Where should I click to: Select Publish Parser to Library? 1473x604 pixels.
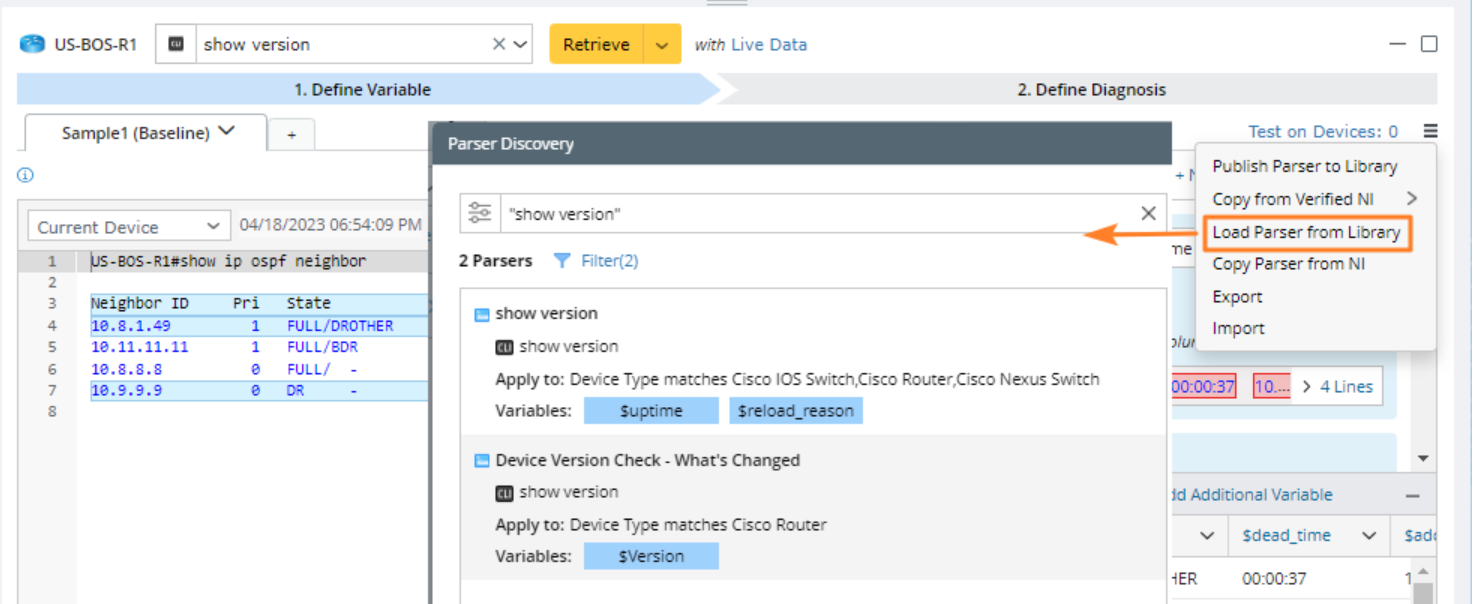(x=1305, y=166)
